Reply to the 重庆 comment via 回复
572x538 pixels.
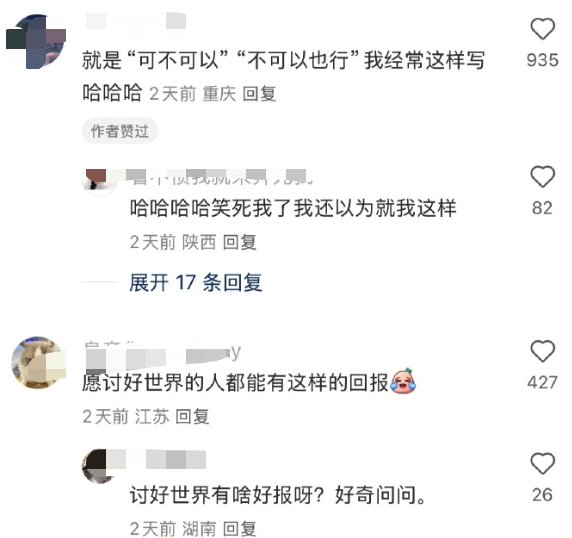(x=259, y=94)
